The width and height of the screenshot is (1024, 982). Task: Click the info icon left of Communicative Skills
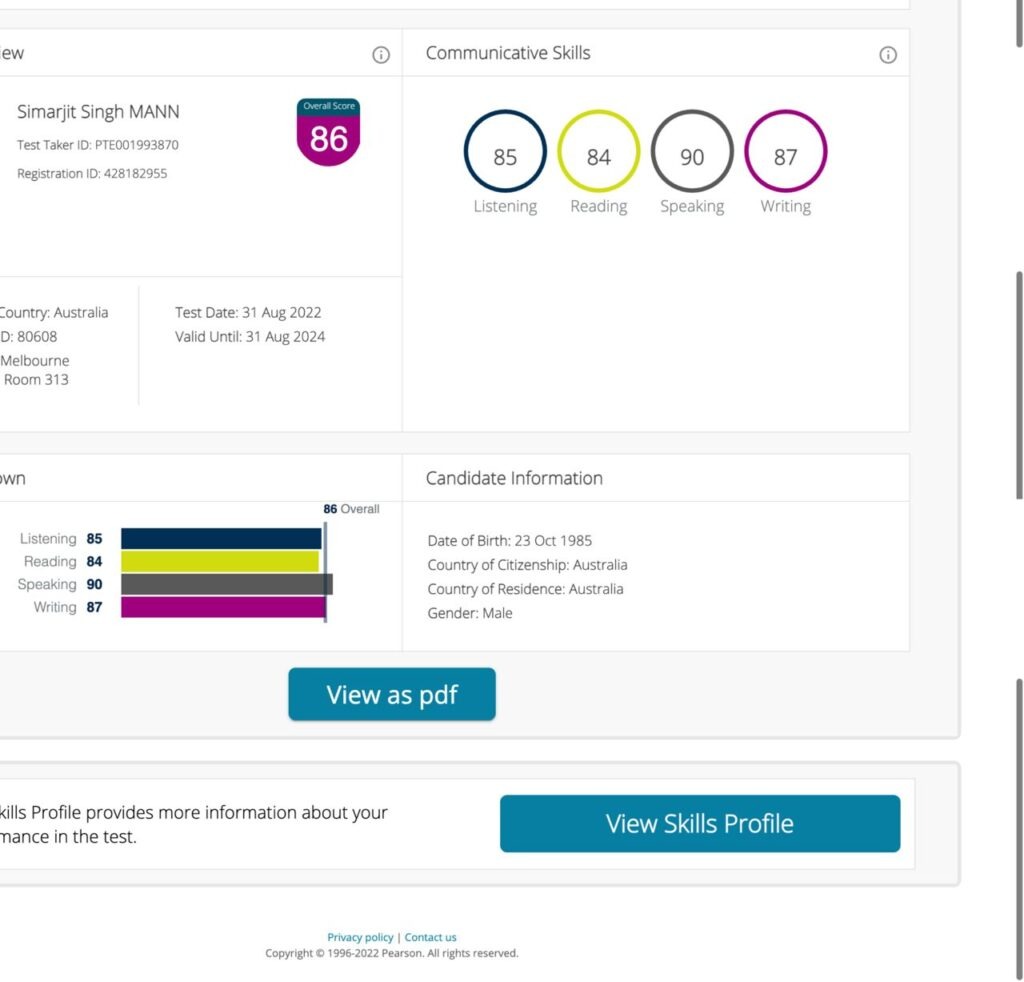pos(380,55)
